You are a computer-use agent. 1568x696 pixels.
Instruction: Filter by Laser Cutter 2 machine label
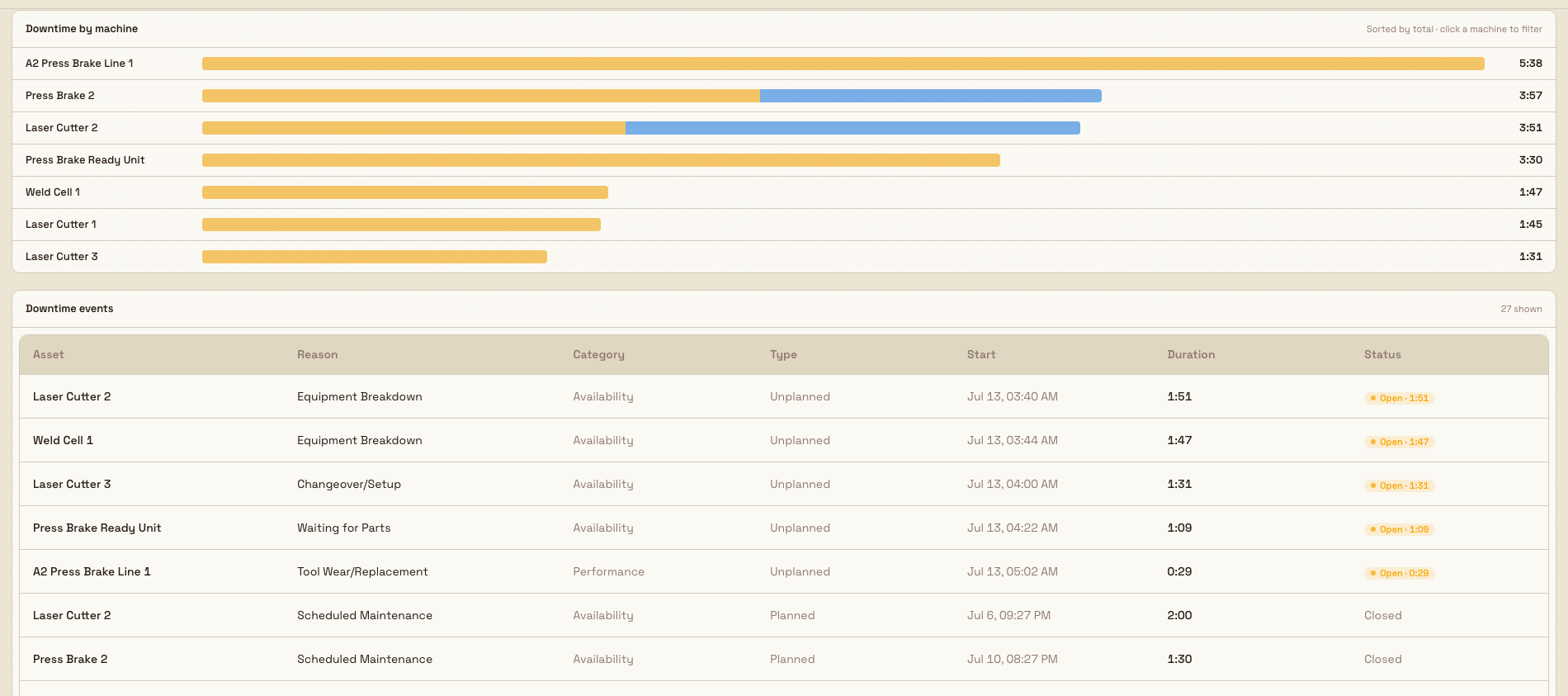pos(62,128)
